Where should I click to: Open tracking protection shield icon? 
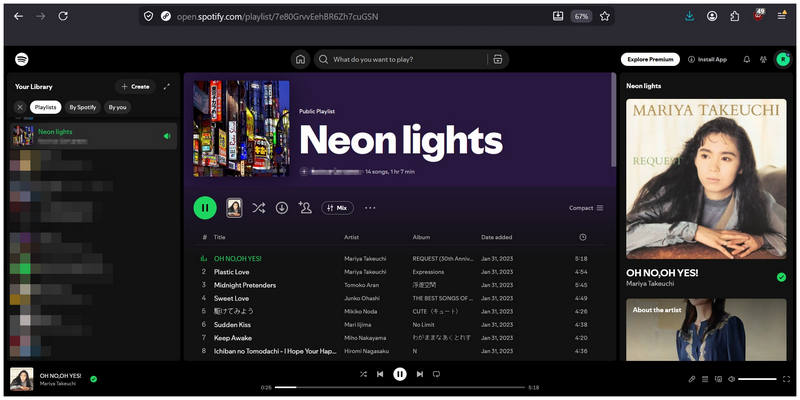click(148, 16)
